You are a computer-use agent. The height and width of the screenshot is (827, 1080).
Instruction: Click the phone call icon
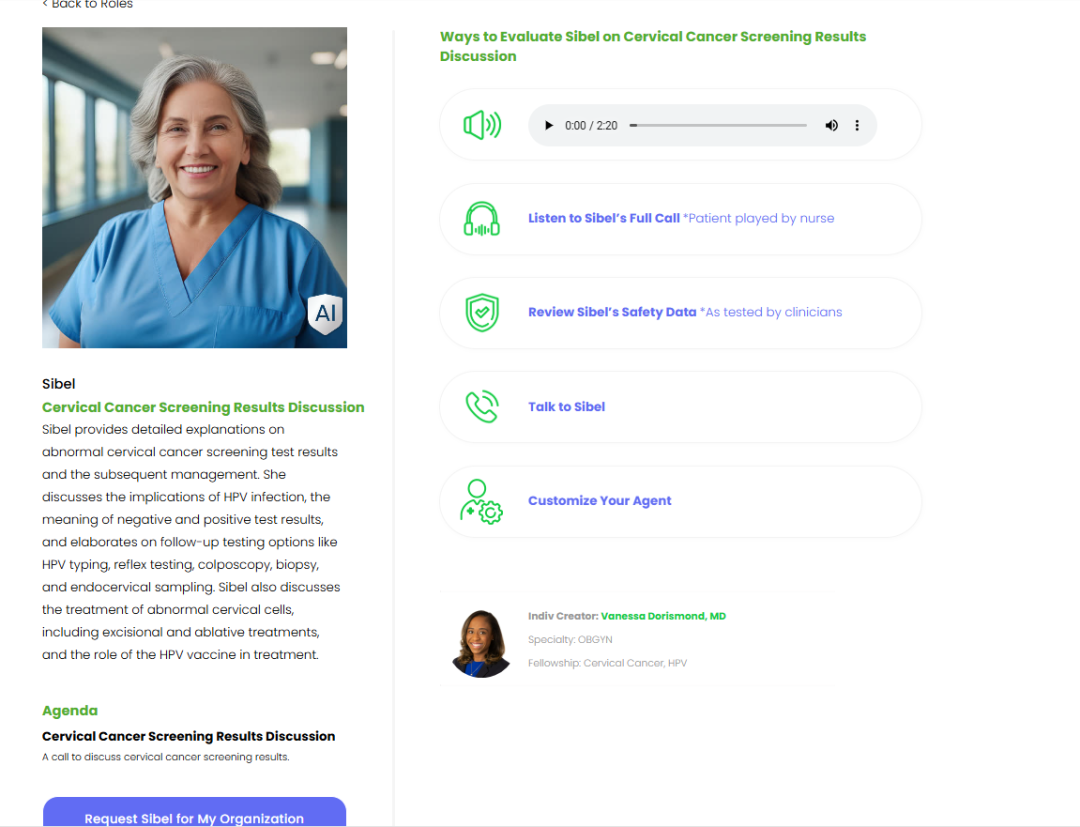(x=482, y=406)
